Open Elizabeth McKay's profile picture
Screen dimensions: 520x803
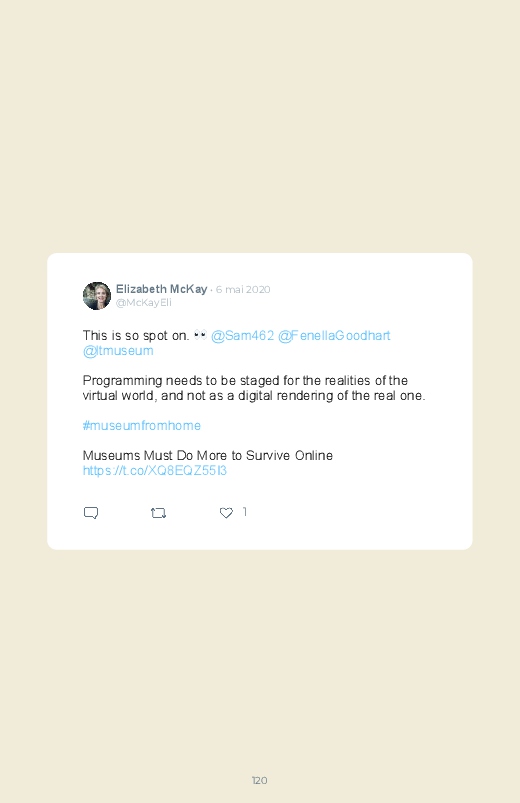[97, 295]
